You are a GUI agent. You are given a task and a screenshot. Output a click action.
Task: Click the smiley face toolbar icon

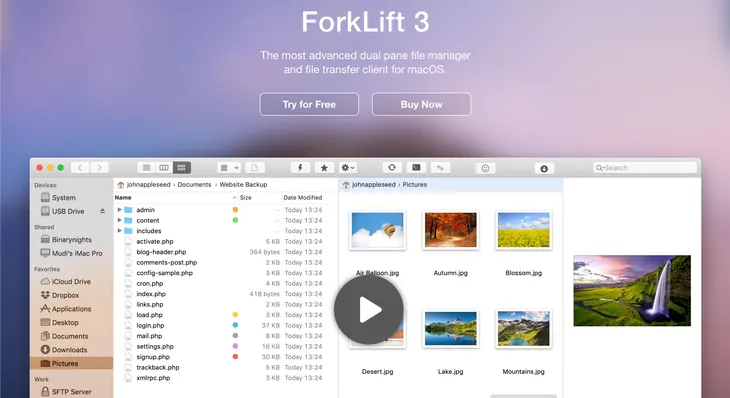pos(485,168)
